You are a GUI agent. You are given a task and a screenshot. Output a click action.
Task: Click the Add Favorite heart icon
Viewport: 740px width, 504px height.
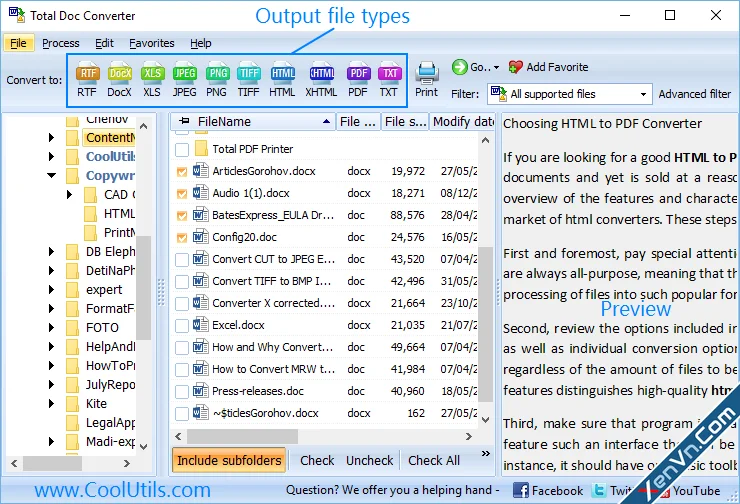[515, 67]
